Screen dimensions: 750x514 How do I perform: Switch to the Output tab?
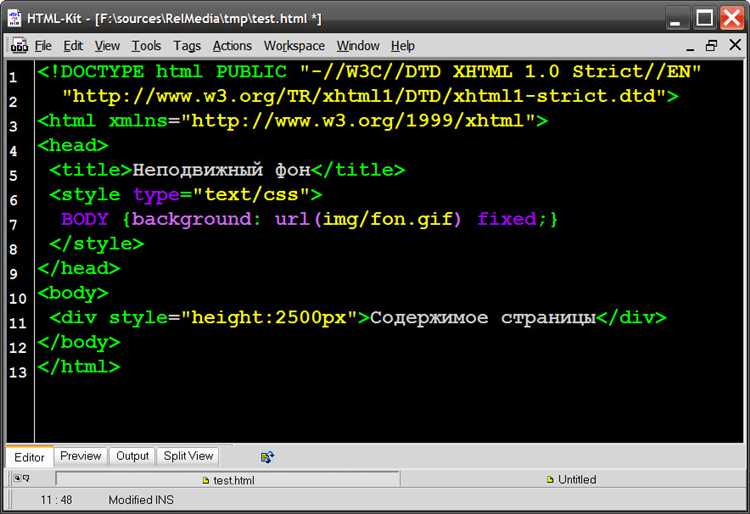click(132, 456)
